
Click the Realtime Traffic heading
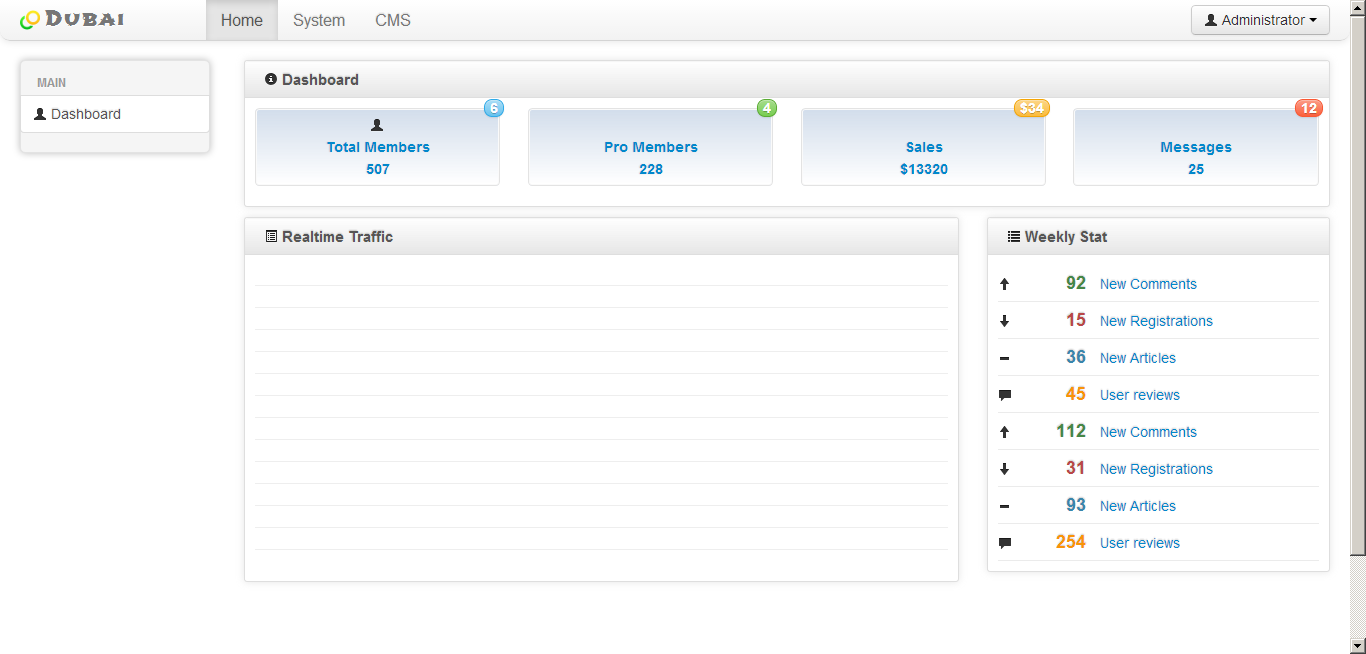337,237
